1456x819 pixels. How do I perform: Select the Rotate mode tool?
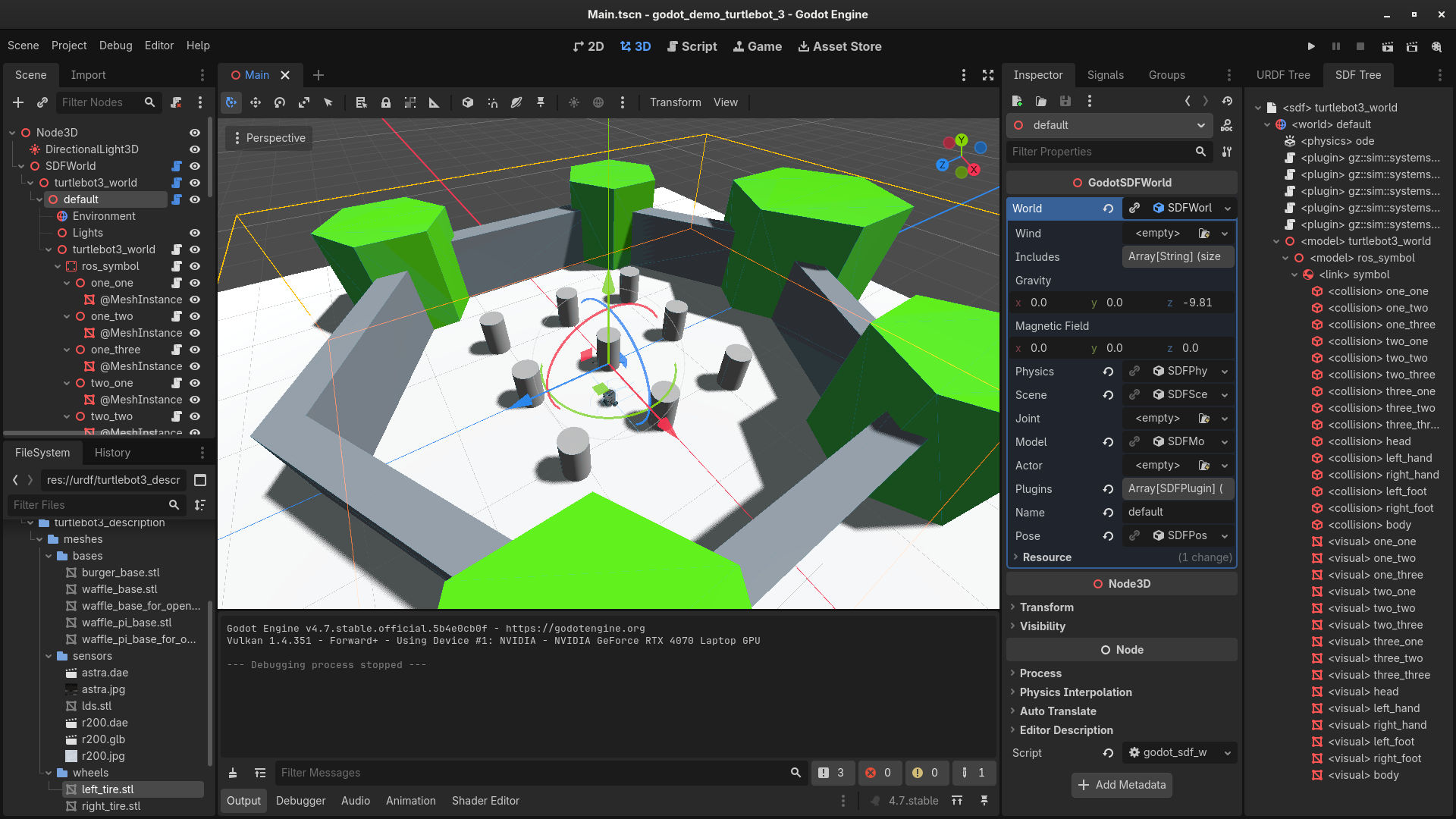[x=280, y=102]
